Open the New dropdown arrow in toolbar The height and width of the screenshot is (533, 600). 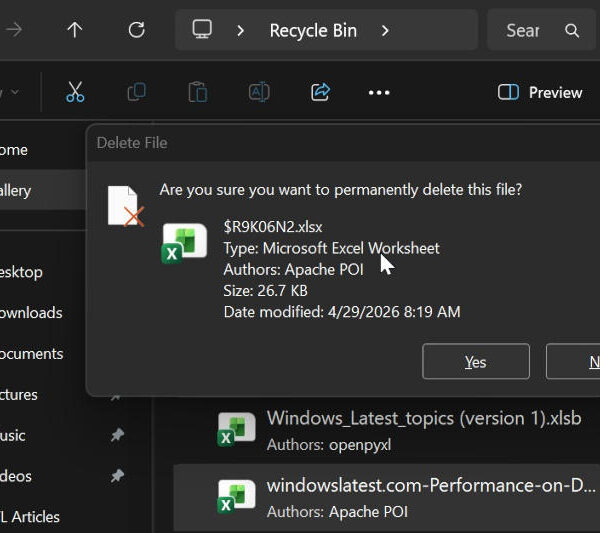click(15, 92)
